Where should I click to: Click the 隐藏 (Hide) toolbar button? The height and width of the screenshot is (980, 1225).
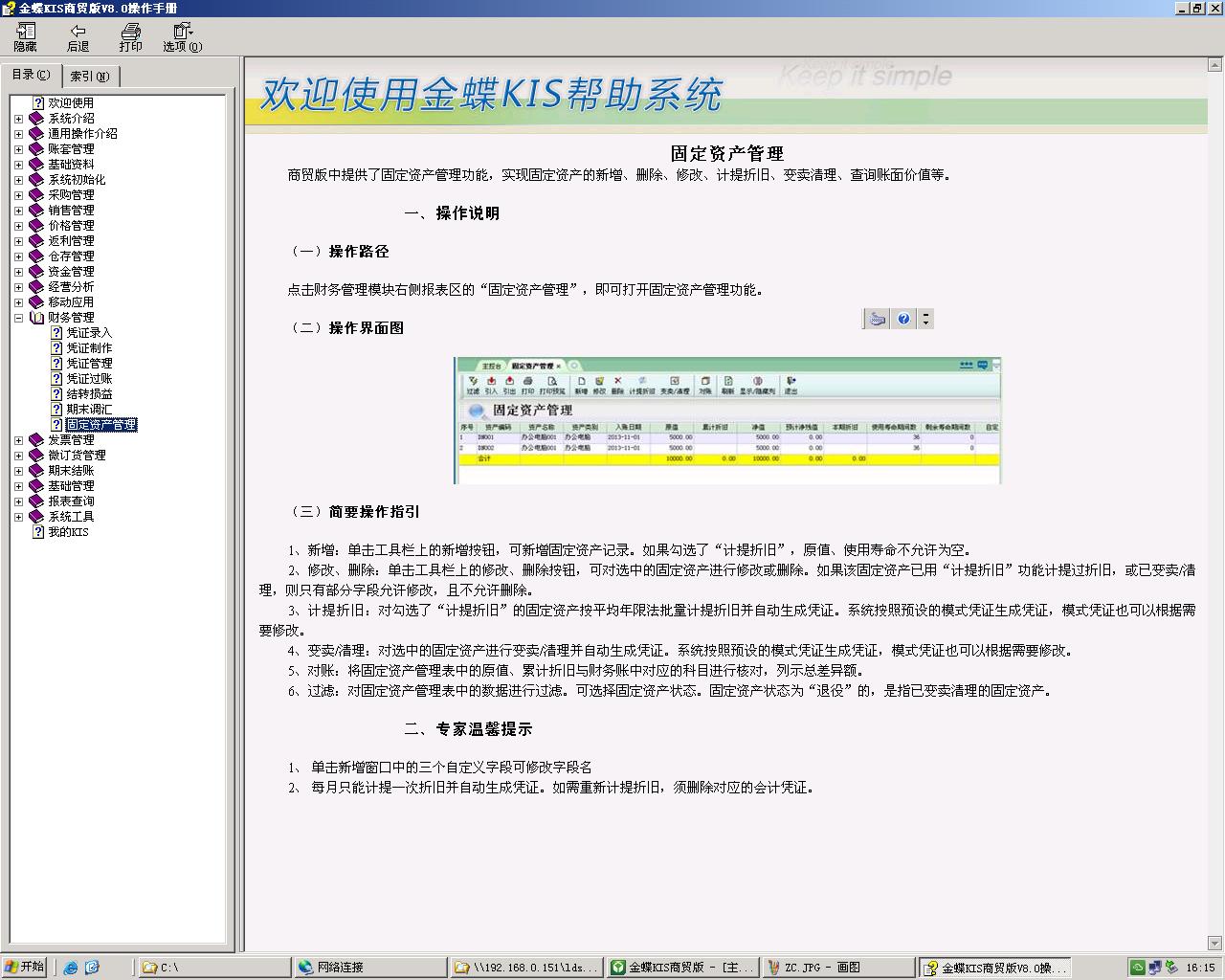point(25,37)
